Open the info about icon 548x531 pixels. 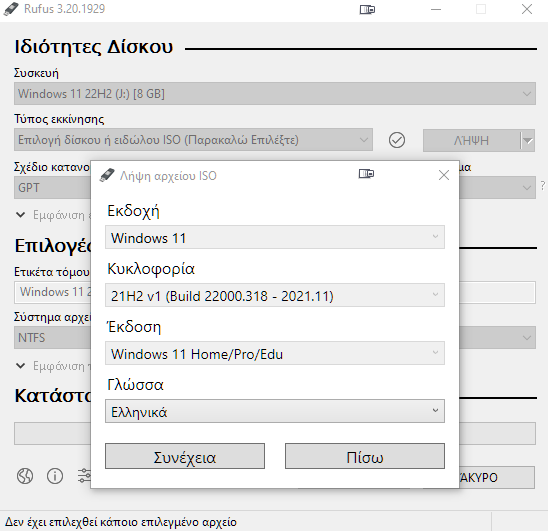click(55, 476)
